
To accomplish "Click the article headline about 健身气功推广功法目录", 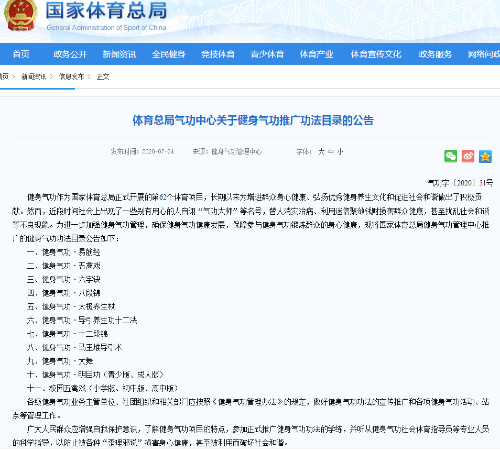I will (x=253, y=120).
